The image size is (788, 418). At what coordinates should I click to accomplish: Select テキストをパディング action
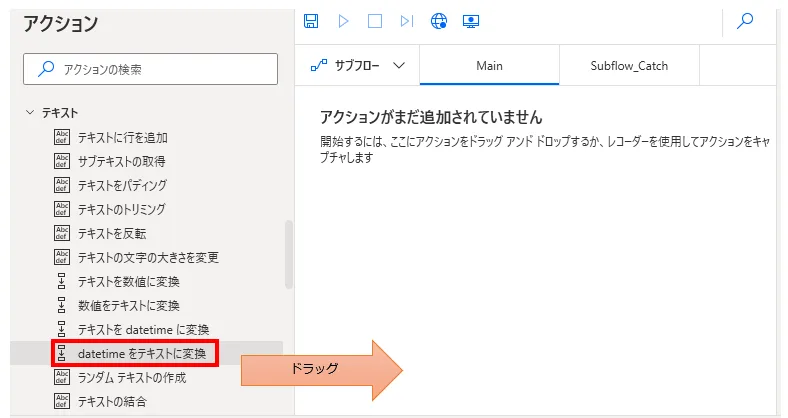point(121,185)
